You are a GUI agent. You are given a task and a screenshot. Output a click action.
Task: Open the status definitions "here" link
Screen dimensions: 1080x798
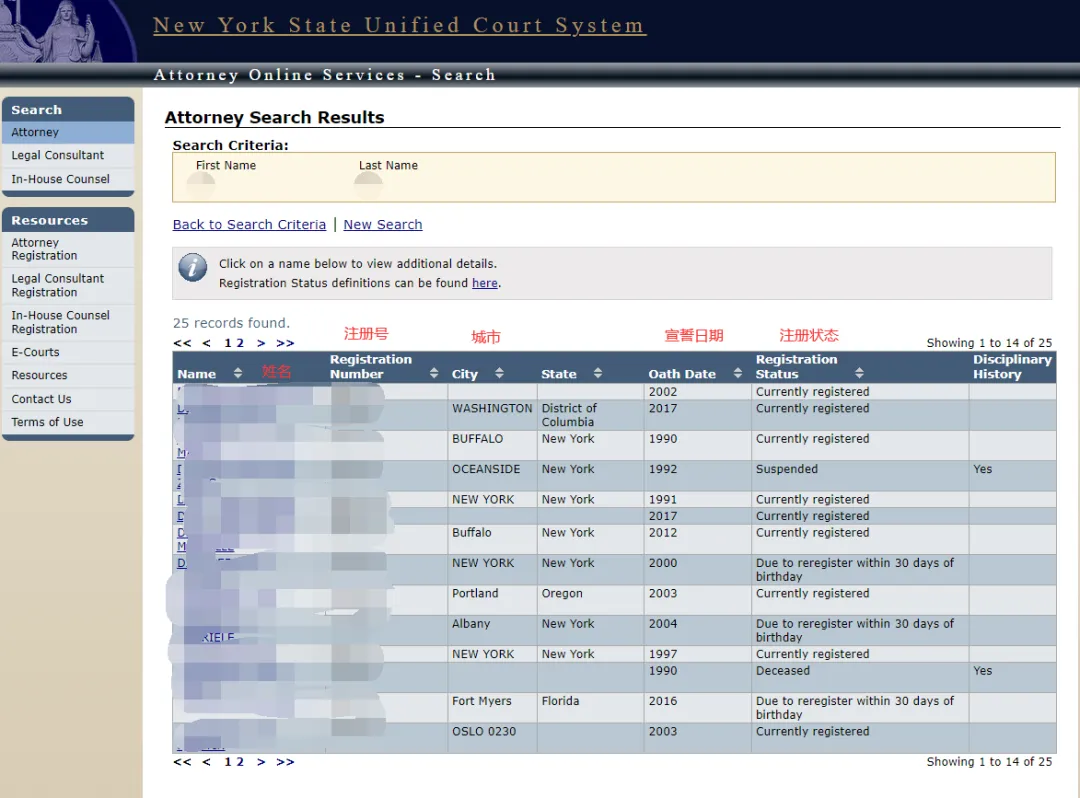pyautogui.click(x=485, y=283)
